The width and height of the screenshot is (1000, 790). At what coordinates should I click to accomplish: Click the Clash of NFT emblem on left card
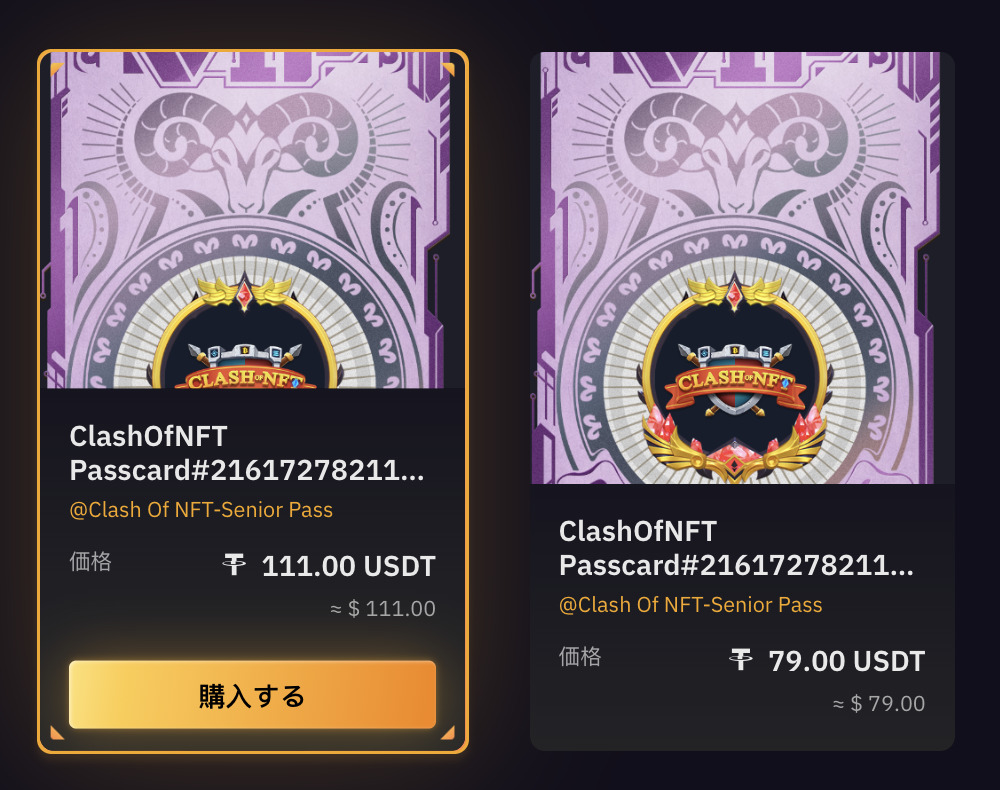tap(245, 338)
